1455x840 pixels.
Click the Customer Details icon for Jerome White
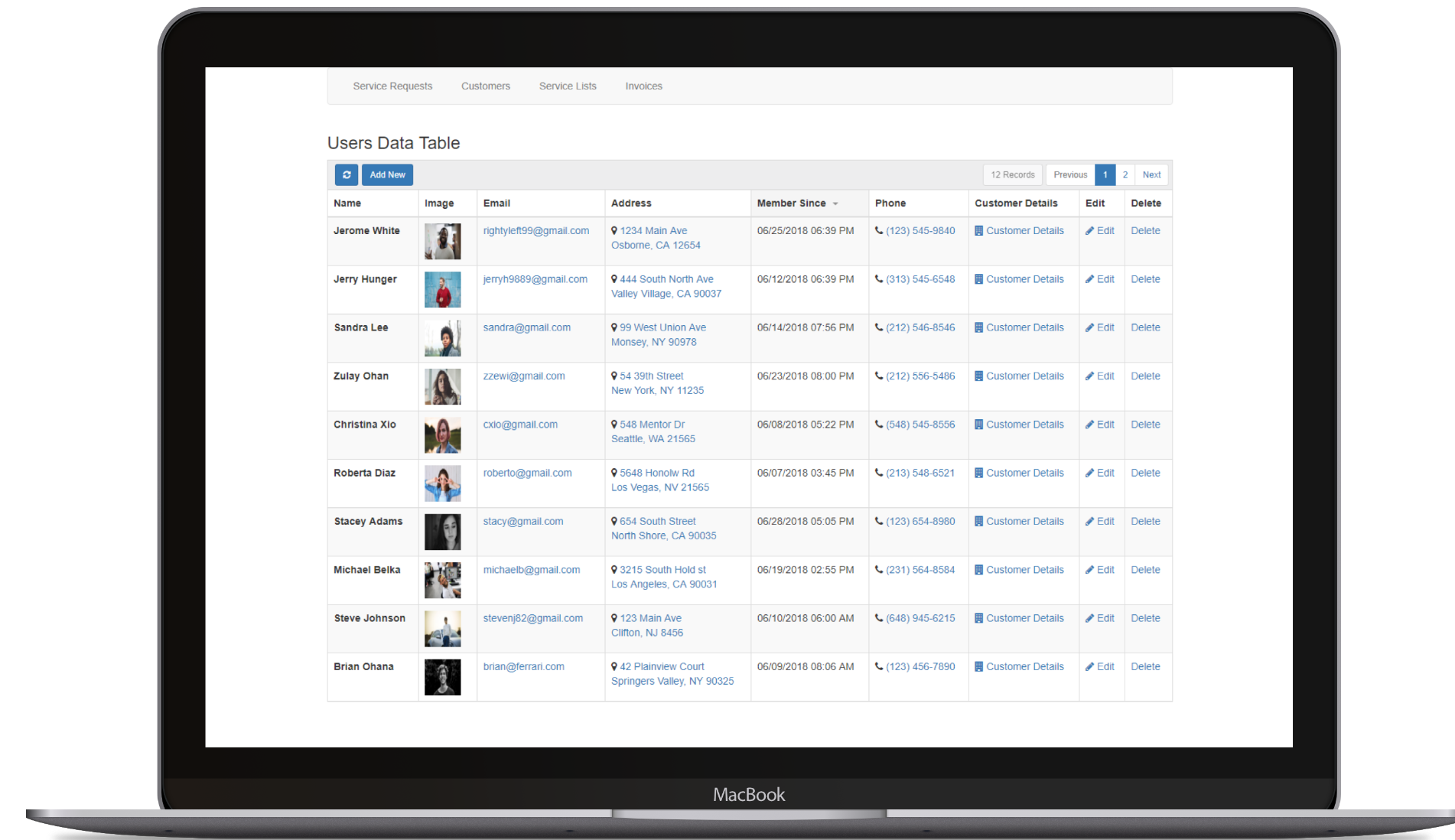tap(978, 230)
